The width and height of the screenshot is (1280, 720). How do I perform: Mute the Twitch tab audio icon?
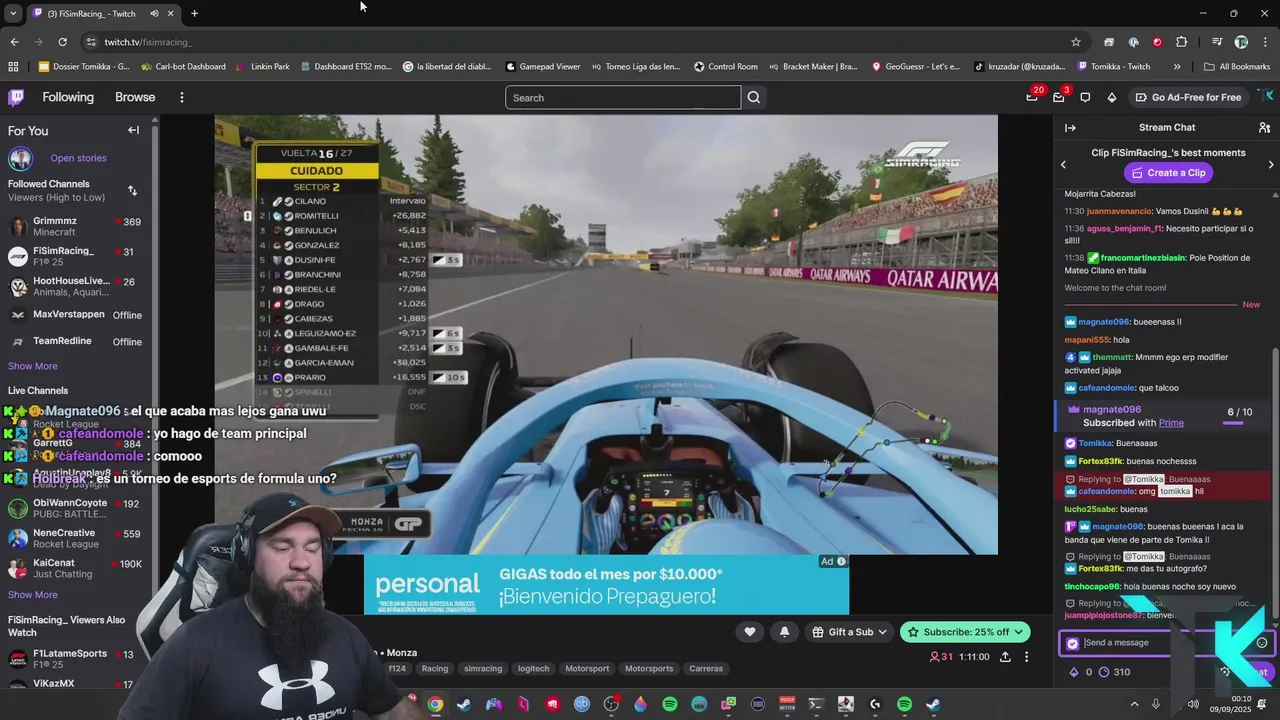[154, 14]
